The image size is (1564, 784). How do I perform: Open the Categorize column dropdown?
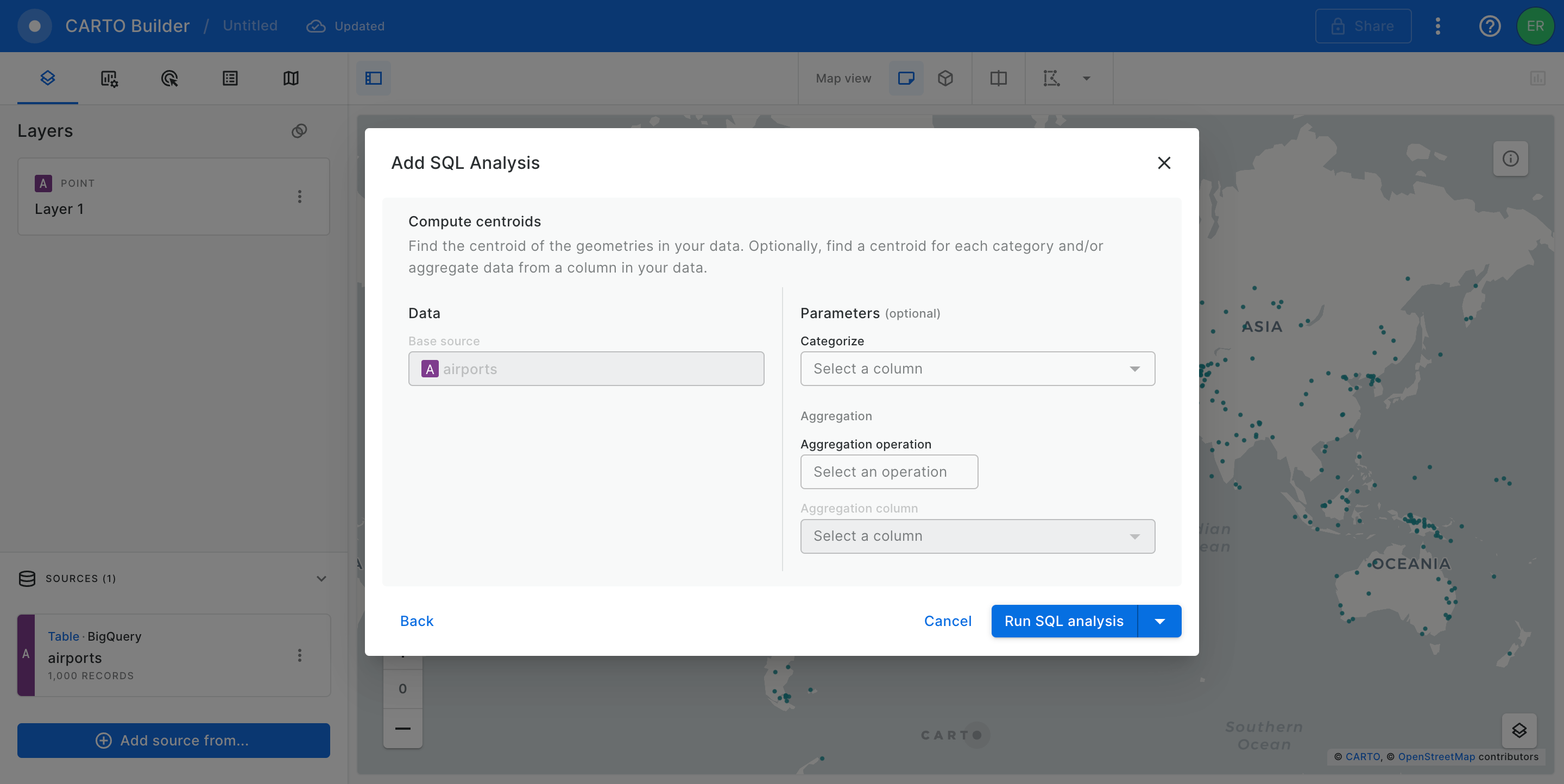tap(977, 369)
